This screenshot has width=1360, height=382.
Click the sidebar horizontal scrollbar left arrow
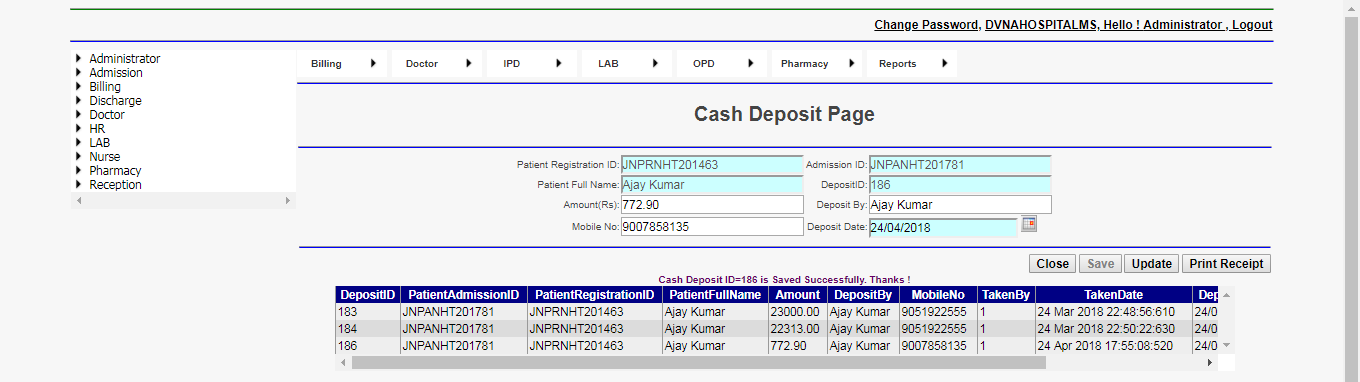coord(78,201)
